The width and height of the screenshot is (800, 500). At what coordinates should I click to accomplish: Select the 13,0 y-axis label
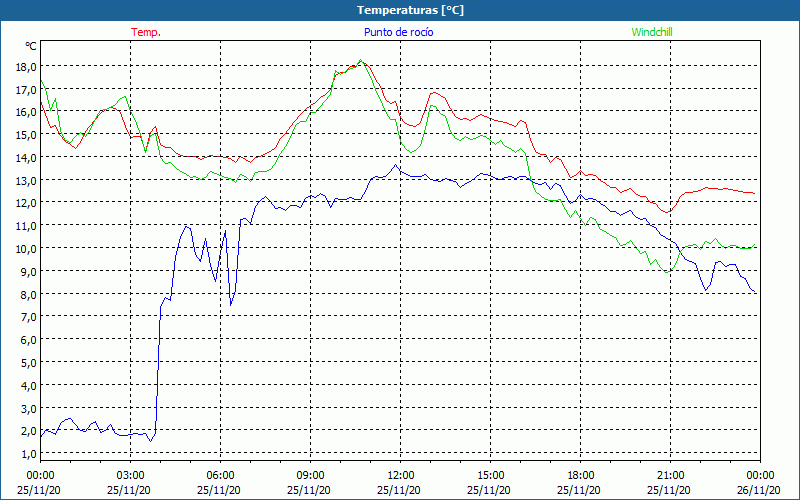(x=26, y=181)
